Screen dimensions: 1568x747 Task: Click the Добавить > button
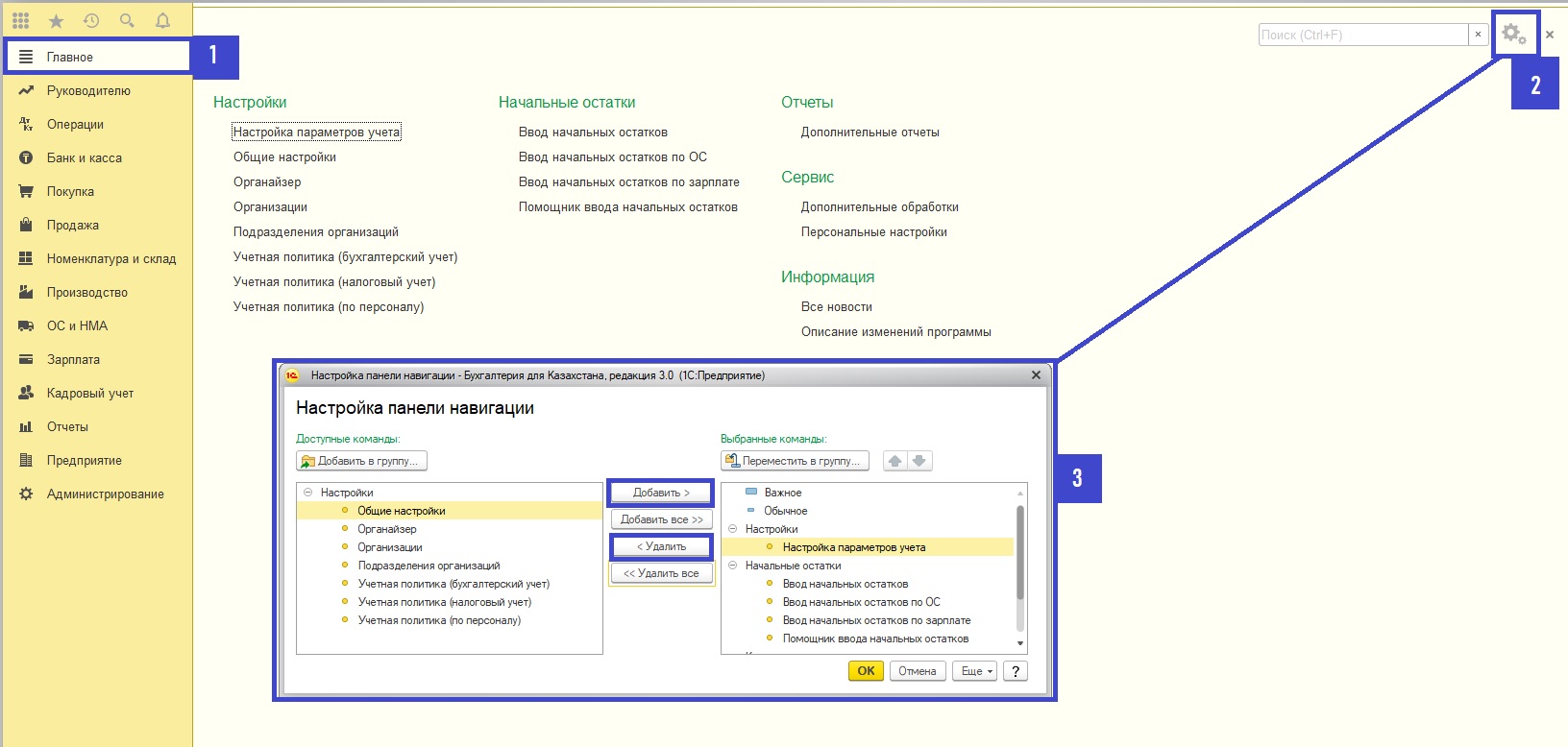click(661, 493)
